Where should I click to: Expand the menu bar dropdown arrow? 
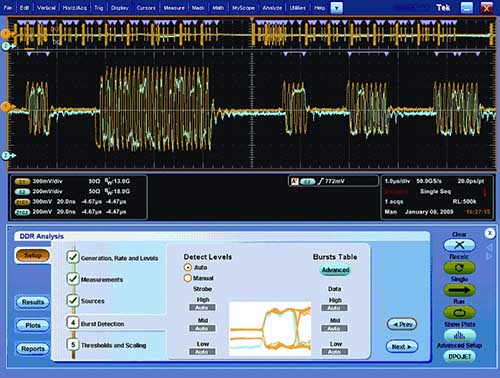(x=337, y=8)
